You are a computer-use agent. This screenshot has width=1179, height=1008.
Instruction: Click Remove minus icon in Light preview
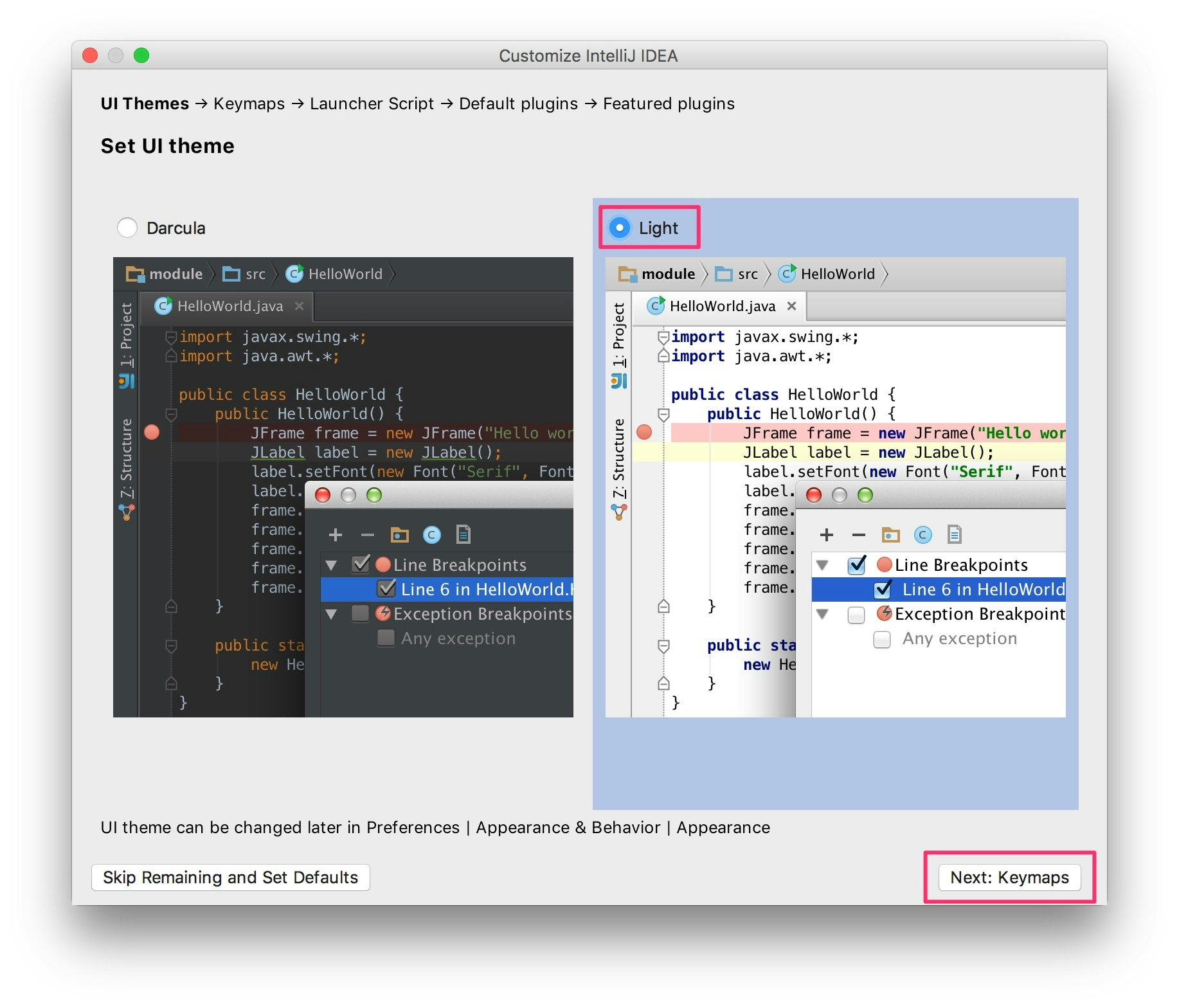tap(859, 535)
